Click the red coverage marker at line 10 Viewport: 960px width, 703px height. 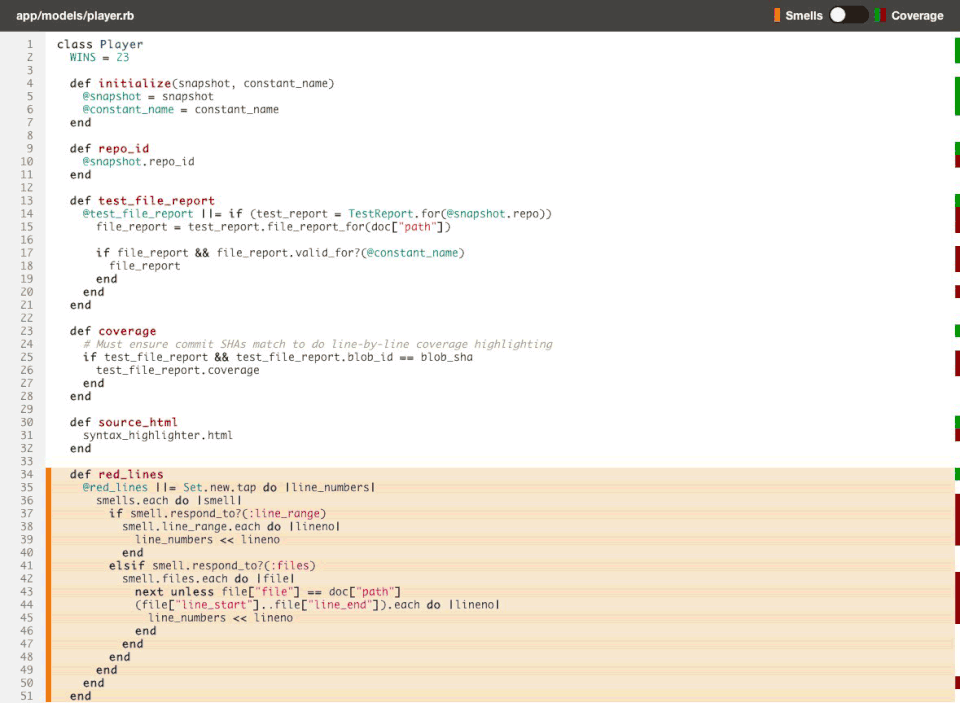click(957, 161)
